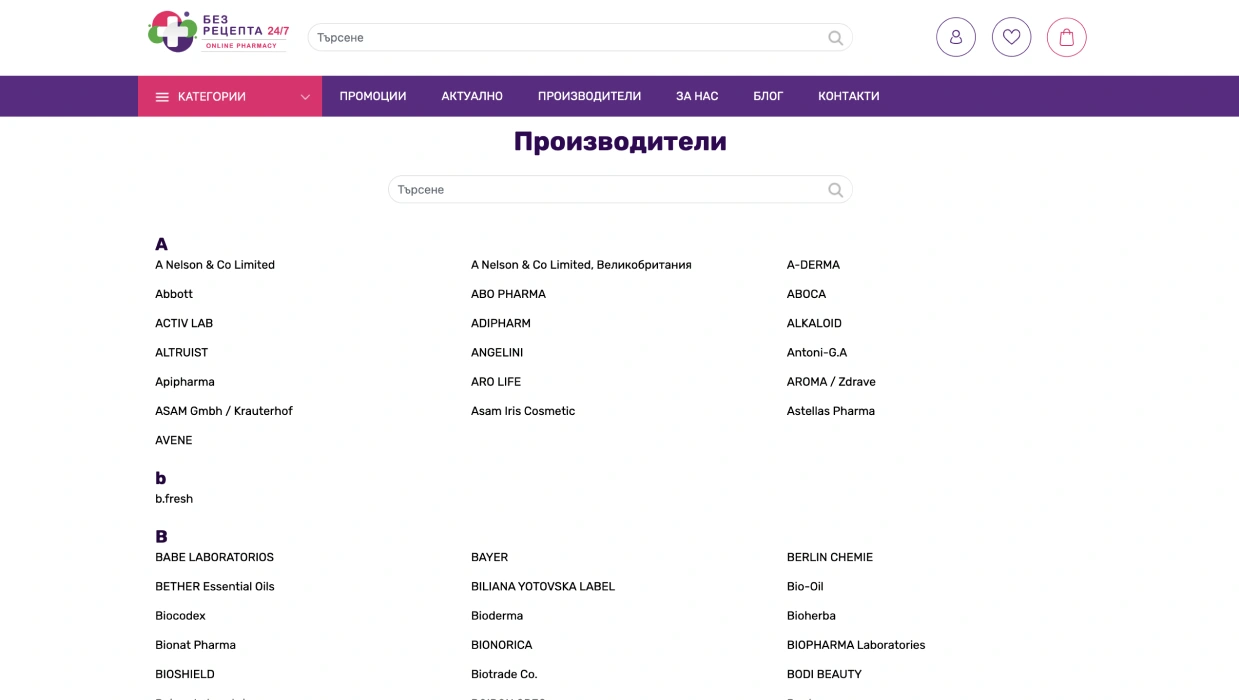
Task: Select ASAM Gmbh / Krauterhof manufacturer
Action: (224, 411)
